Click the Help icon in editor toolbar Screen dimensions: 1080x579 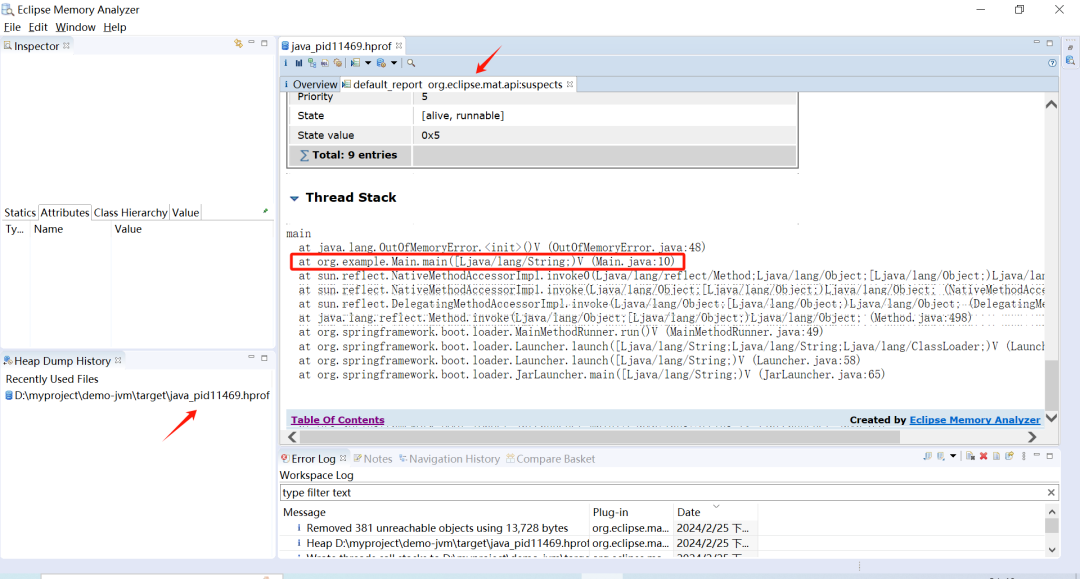point(1052,63)
